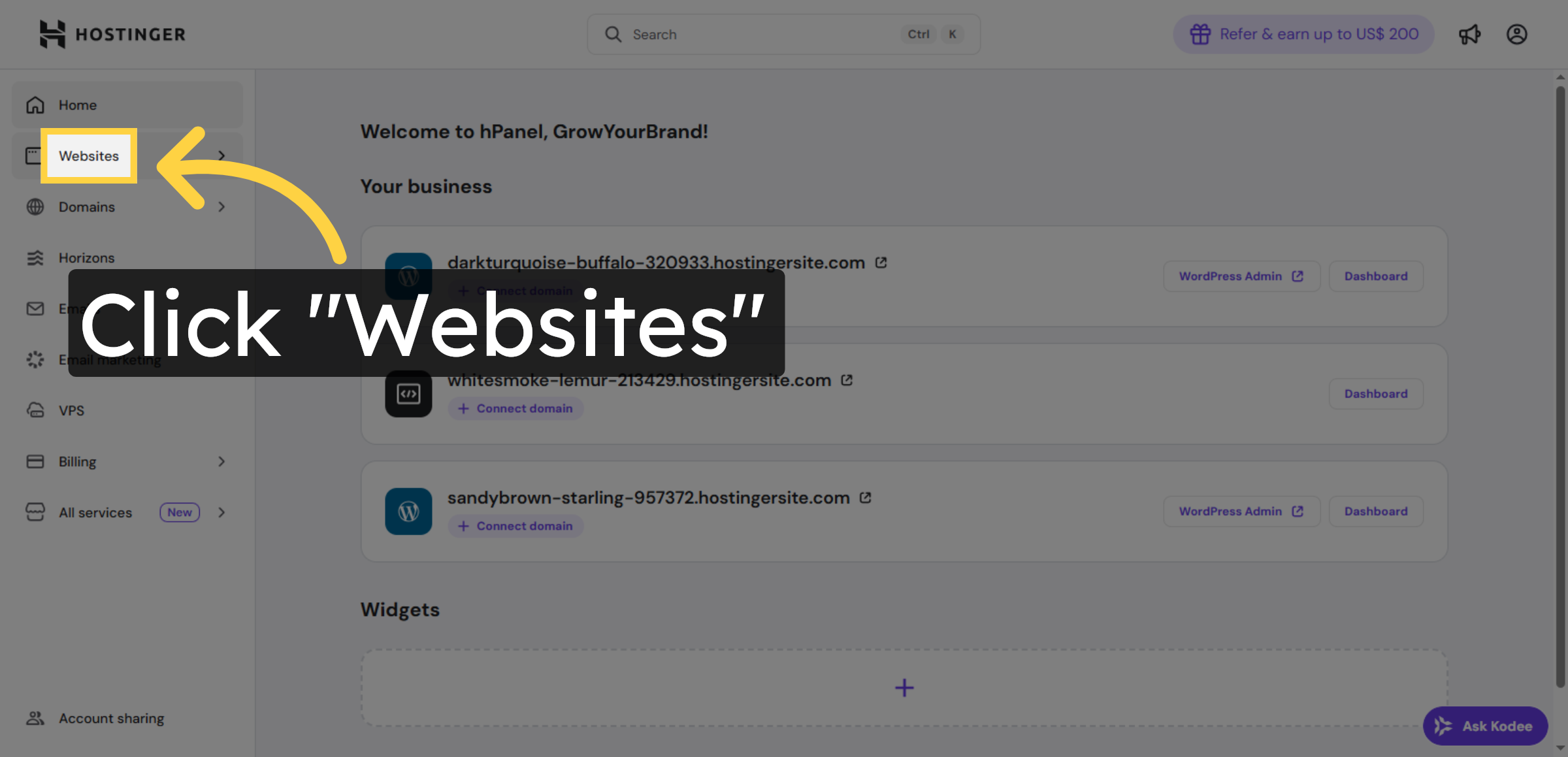Connect domain for darkturquoise-buffalo site
The width and height of the screenshot is (1568, 757).
pyautogui.click(x=515, y=290)
